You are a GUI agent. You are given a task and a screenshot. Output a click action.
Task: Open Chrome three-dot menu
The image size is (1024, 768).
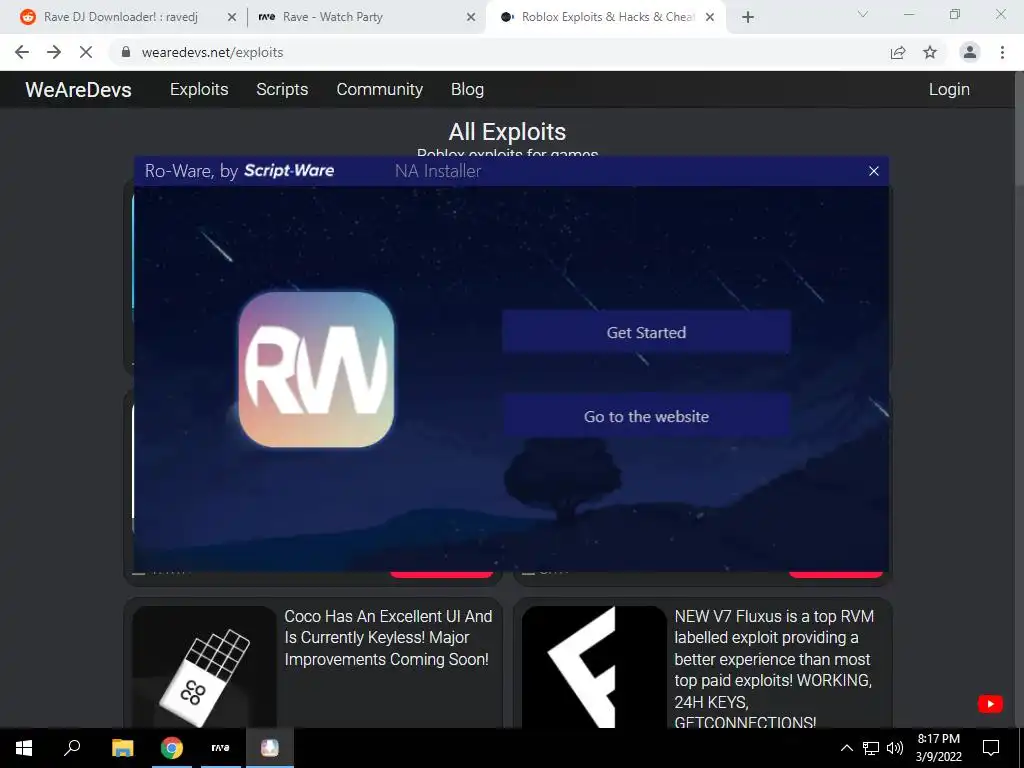[x=1002, y=52]
